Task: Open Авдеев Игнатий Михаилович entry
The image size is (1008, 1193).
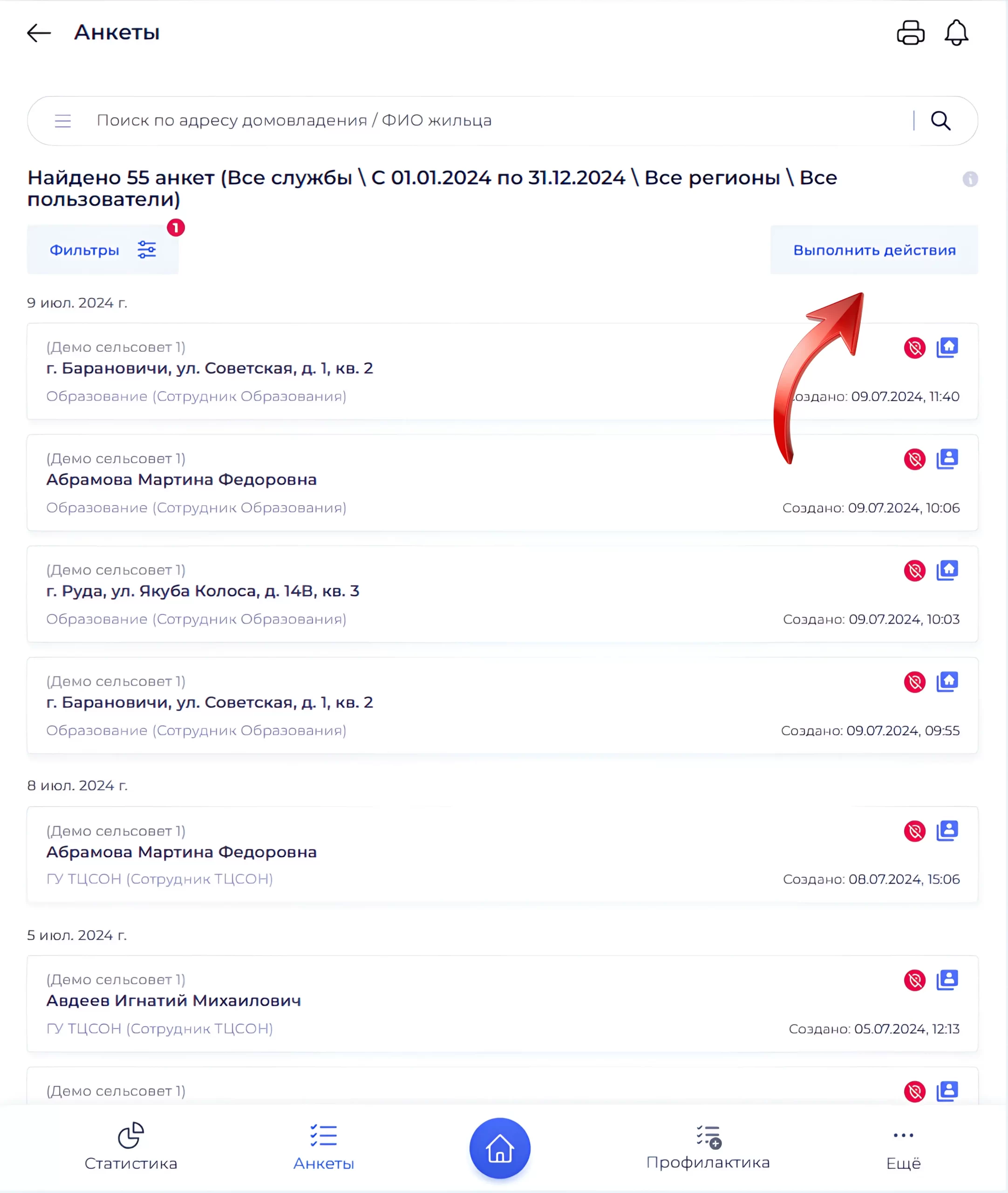Action: tap(502, 1004)
